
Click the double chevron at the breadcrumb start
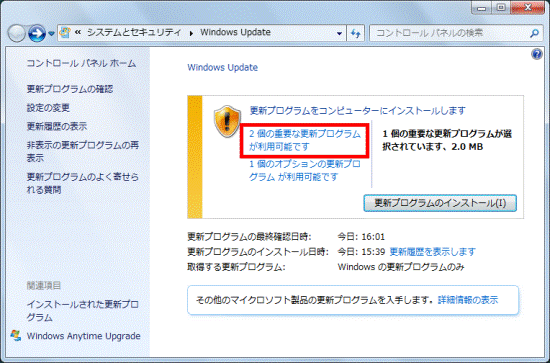(78, 33)
